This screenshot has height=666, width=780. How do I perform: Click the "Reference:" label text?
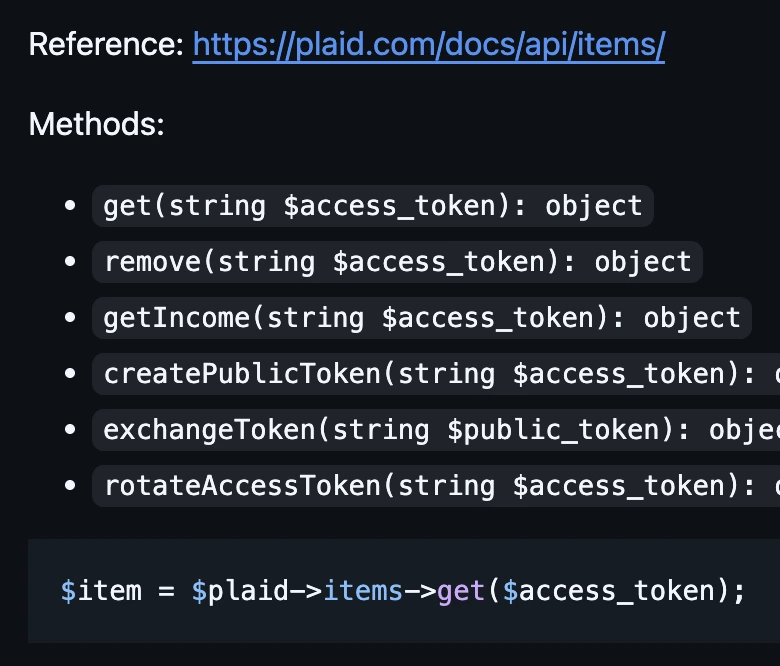(x=106, y=45)
